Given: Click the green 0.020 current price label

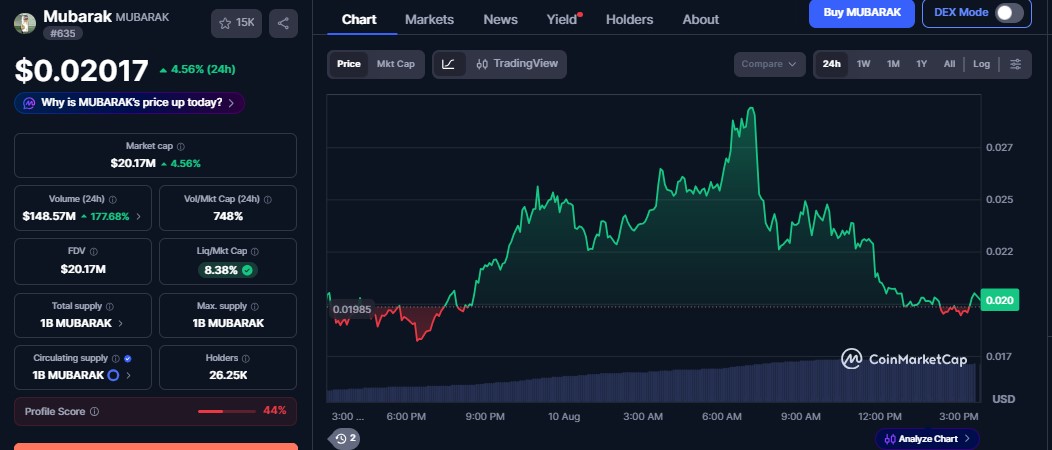Looking at the screenshot, I should [x=1000, y=300].
